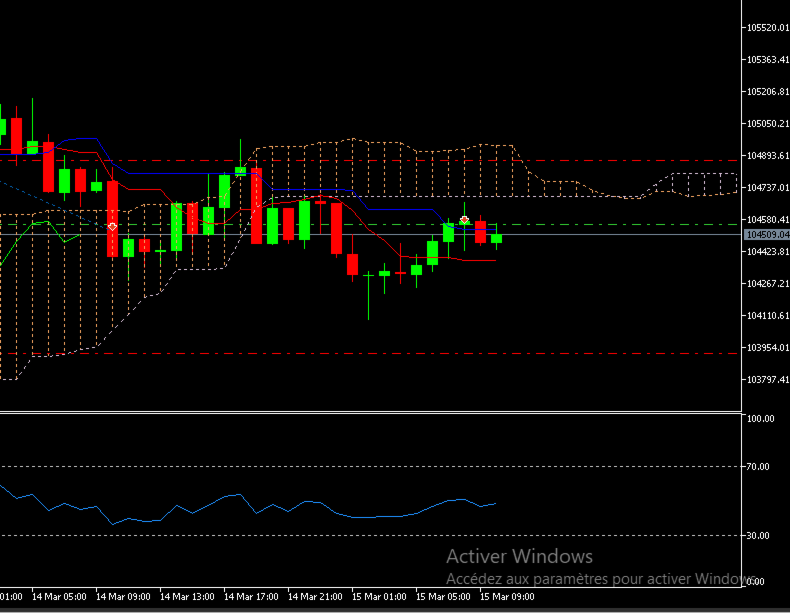Image resolution: width=790 pixels, height=613 pixels.
Task: Select the 104267.21 price label
Action: pos(768,284)
